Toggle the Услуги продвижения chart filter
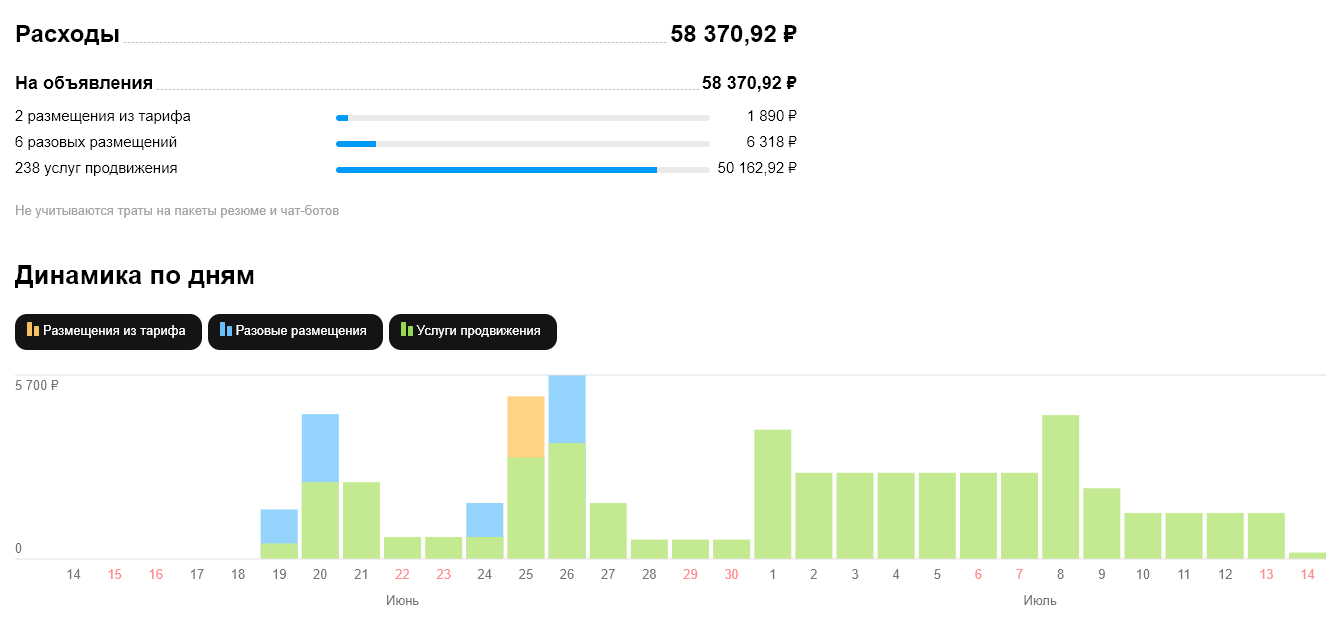Screen dimensions: 1343x618 tap(472, 332)
